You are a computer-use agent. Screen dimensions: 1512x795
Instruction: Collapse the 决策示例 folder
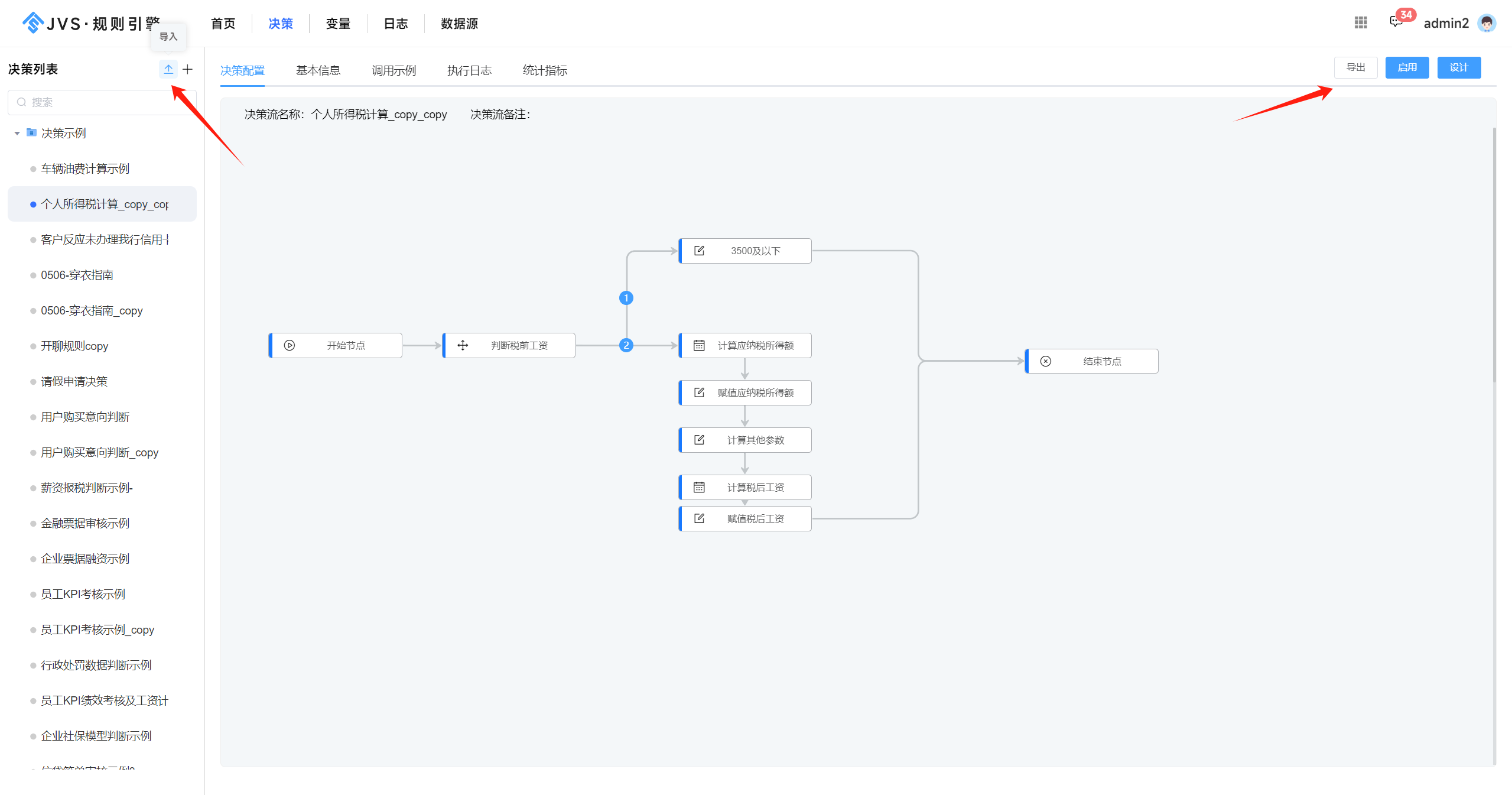point(17,134)
